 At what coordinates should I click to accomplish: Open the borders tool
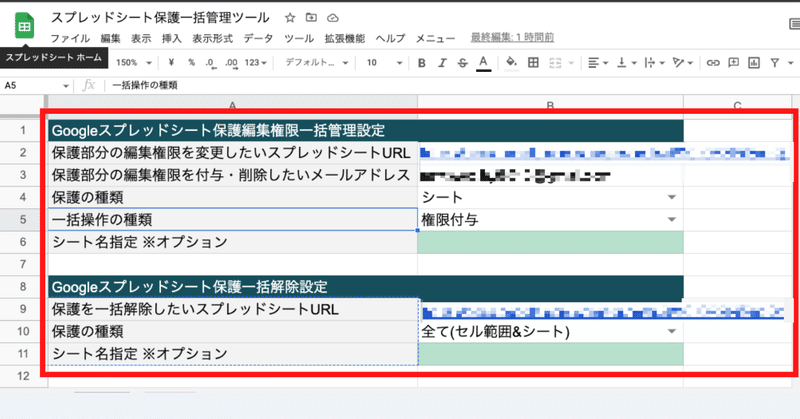click(533, 63)
